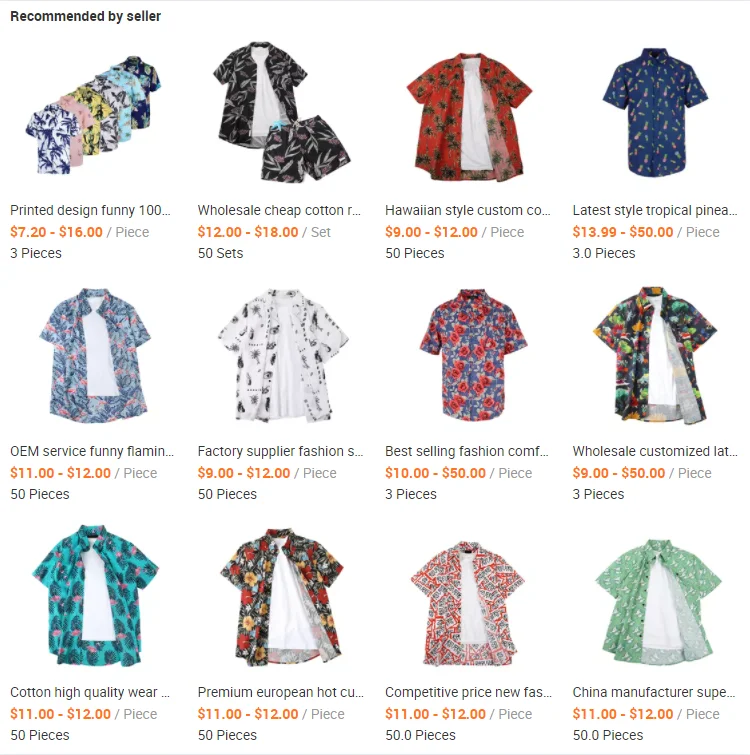Open the blue flamingo shirt thumbnail
The width and height of the screenshot is (750, 755).
(94, 356)
